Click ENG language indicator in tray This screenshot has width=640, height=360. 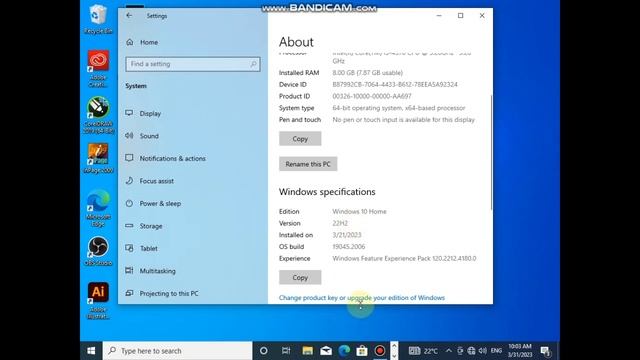(496, 351)
